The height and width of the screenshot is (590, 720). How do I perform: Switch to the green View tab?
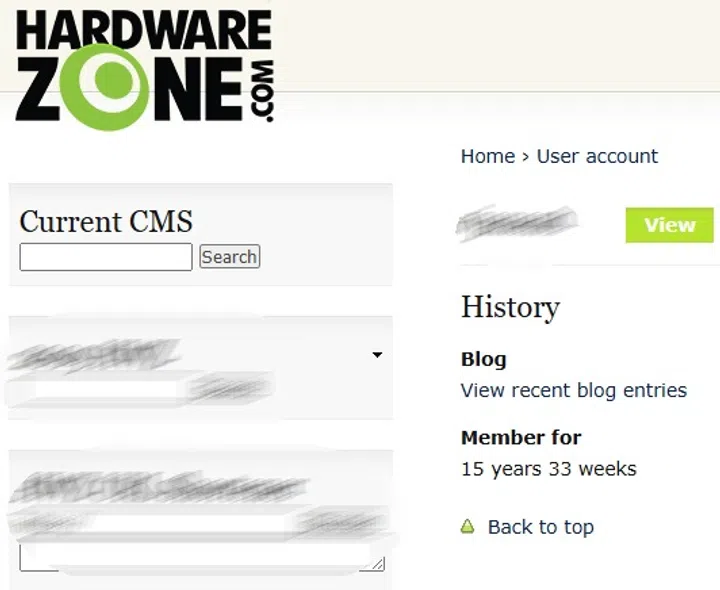(x=669, y=225)
